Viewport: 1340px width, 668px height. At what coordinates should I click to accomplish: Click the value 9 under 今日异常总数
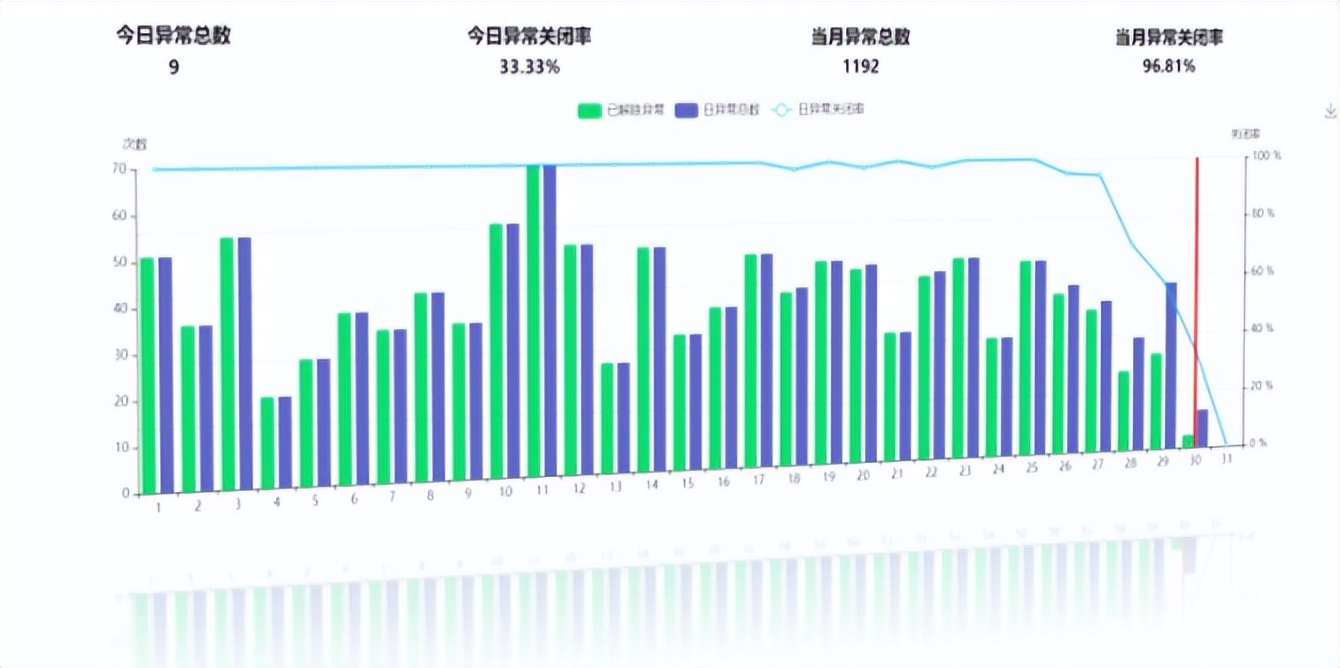point(174,67)
